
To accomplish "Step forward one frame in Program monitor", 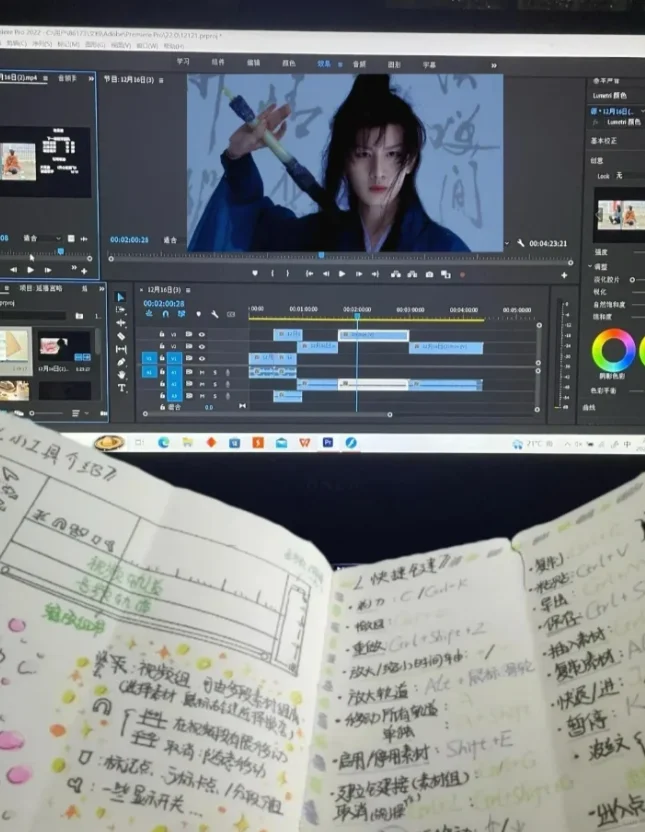I will [x=359, y=274].
